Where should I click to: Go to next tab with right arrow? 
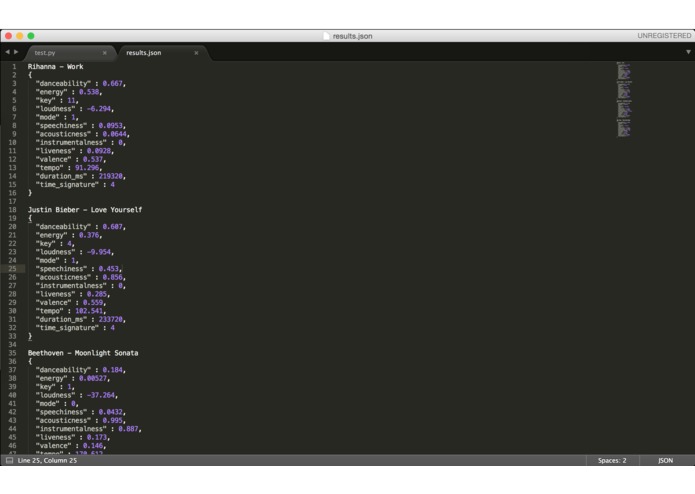click(x=16, y=52)
